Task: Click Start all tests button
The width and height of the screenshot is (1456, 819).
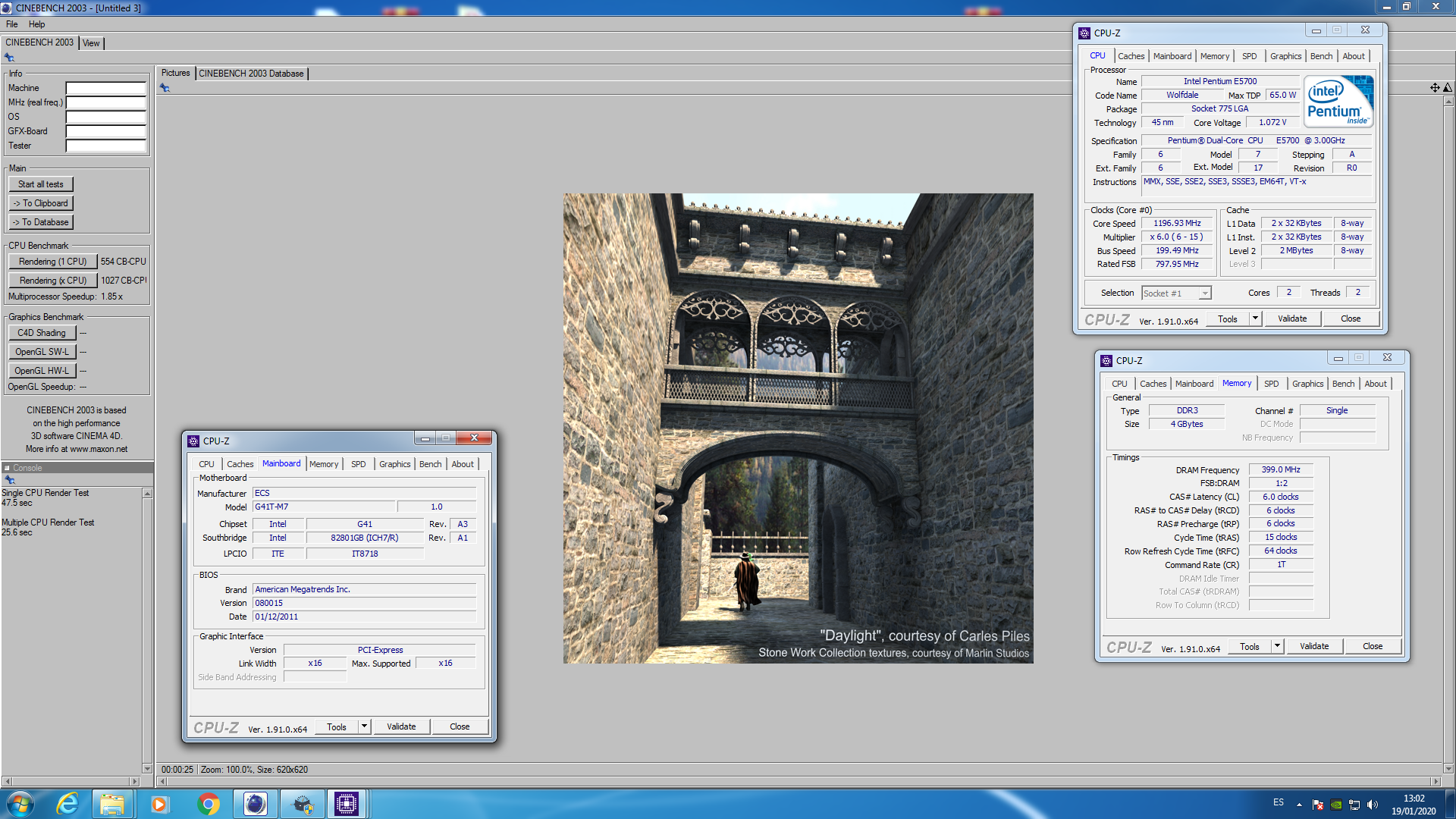Action: click(41, 184)
